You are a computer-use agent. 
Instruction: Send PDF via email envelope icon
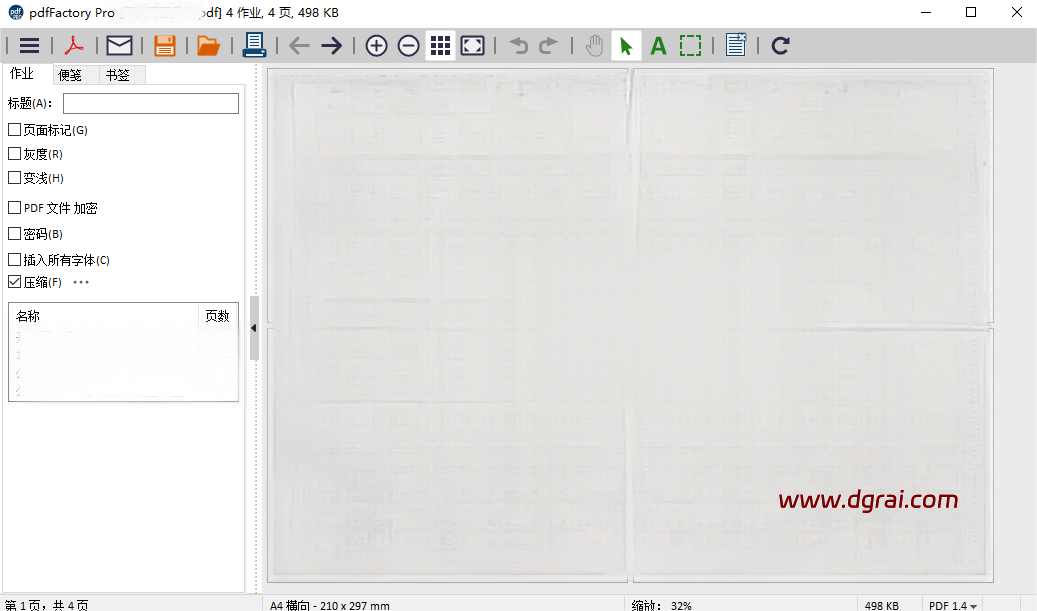click(x=120, y=46)
